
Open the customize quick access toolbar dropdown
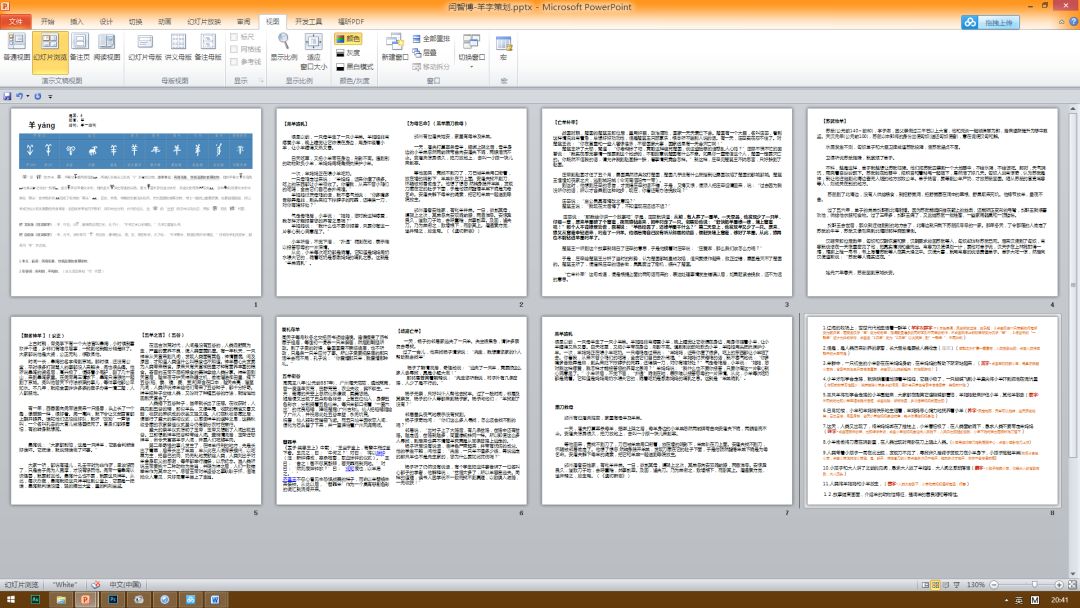[x=51, y=96]
